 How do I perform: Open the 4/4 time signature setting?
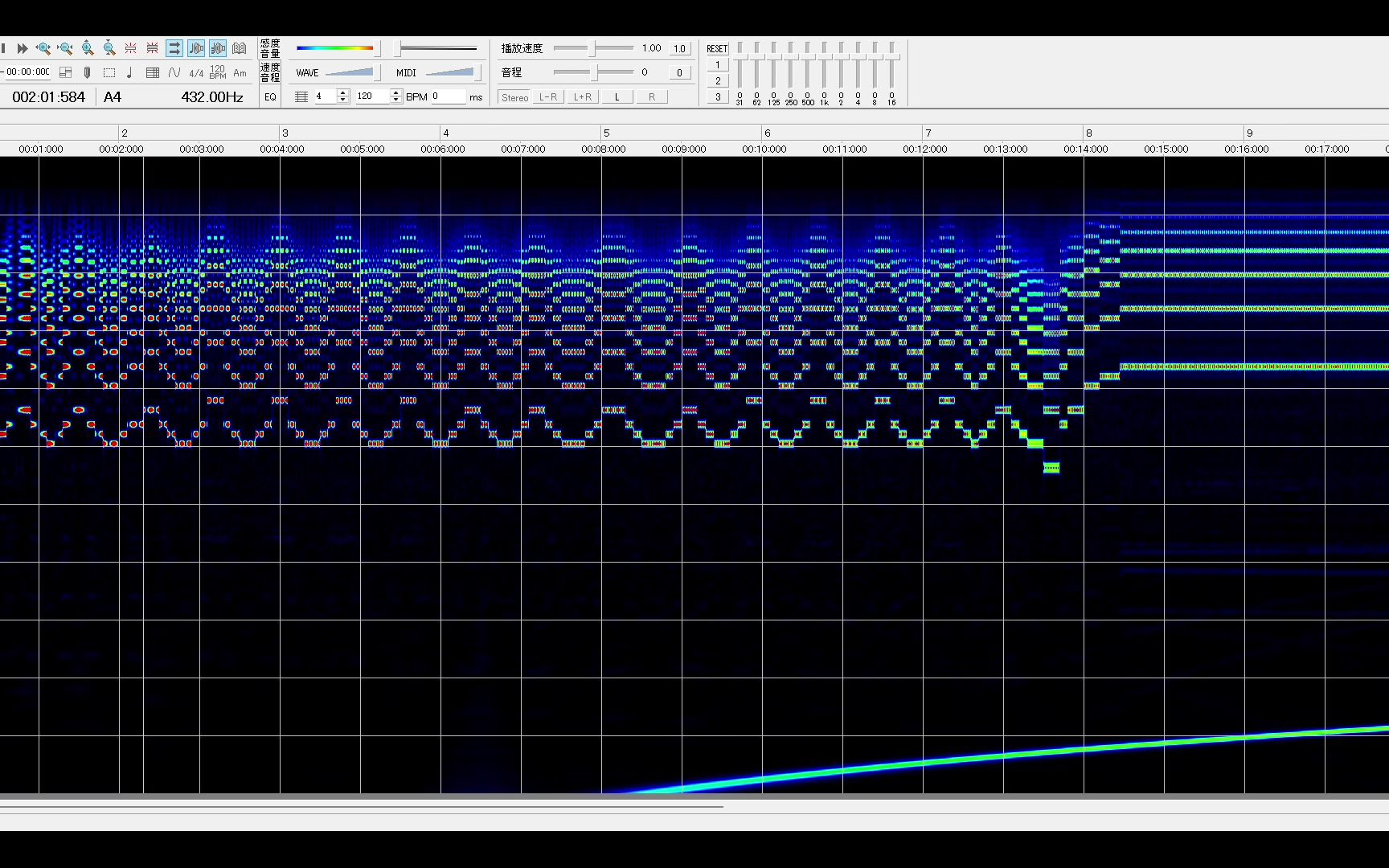click(x=196, y=73)
